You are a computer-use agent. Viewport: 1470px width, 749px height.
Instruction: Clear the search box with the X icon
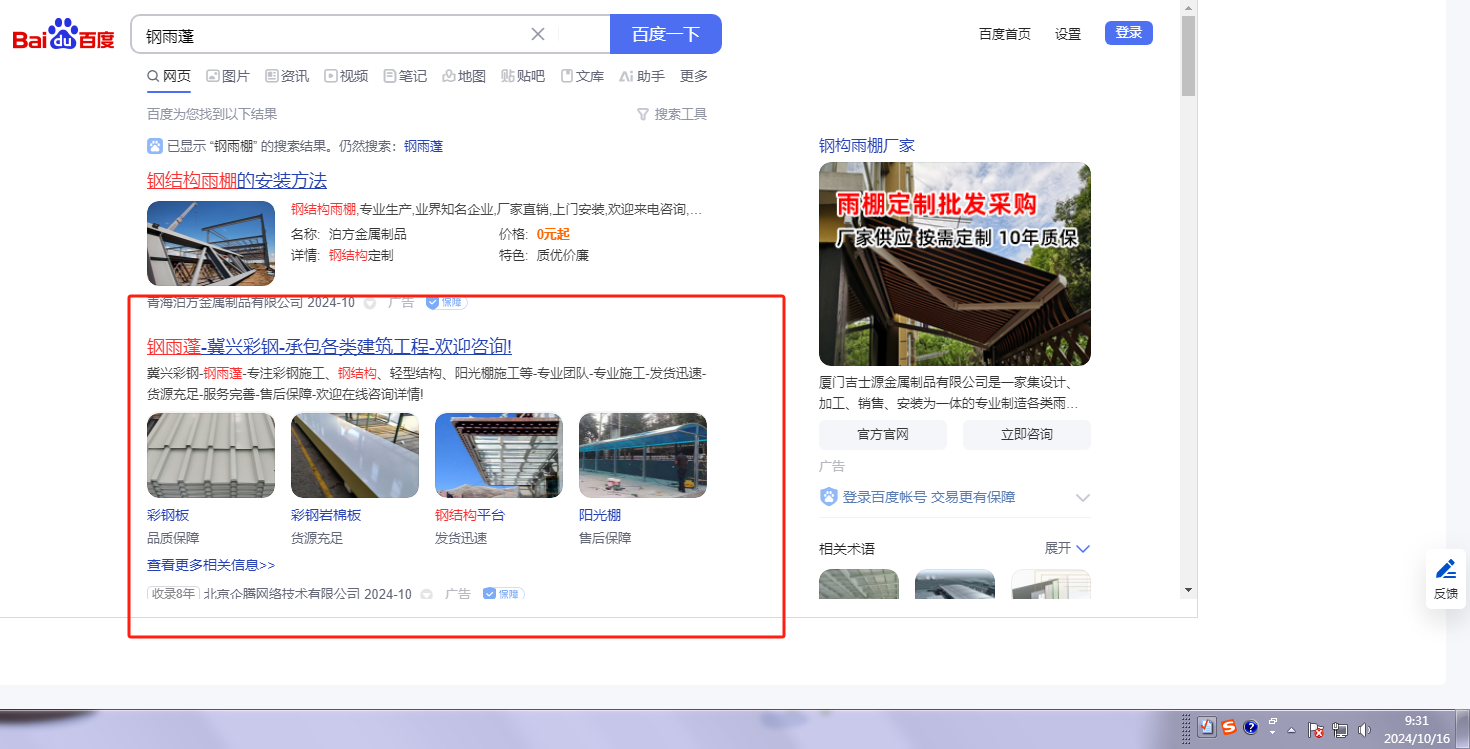pyautogui.click(x=538, y=34)
